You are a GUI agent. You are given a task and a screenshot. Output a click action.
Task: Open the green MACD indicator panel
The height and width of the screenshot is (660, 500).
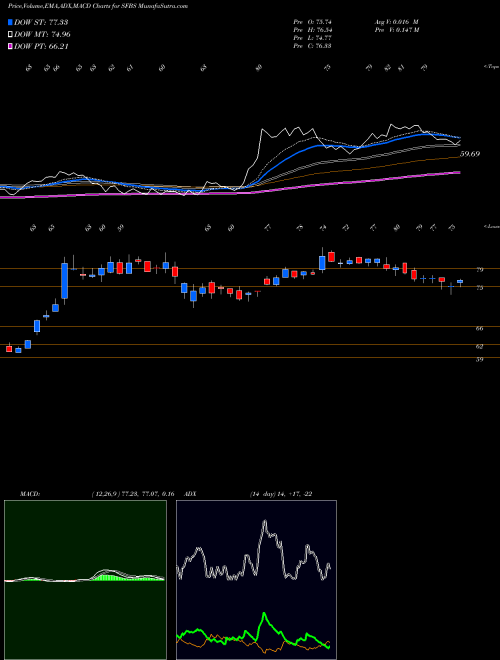point(85,580)
